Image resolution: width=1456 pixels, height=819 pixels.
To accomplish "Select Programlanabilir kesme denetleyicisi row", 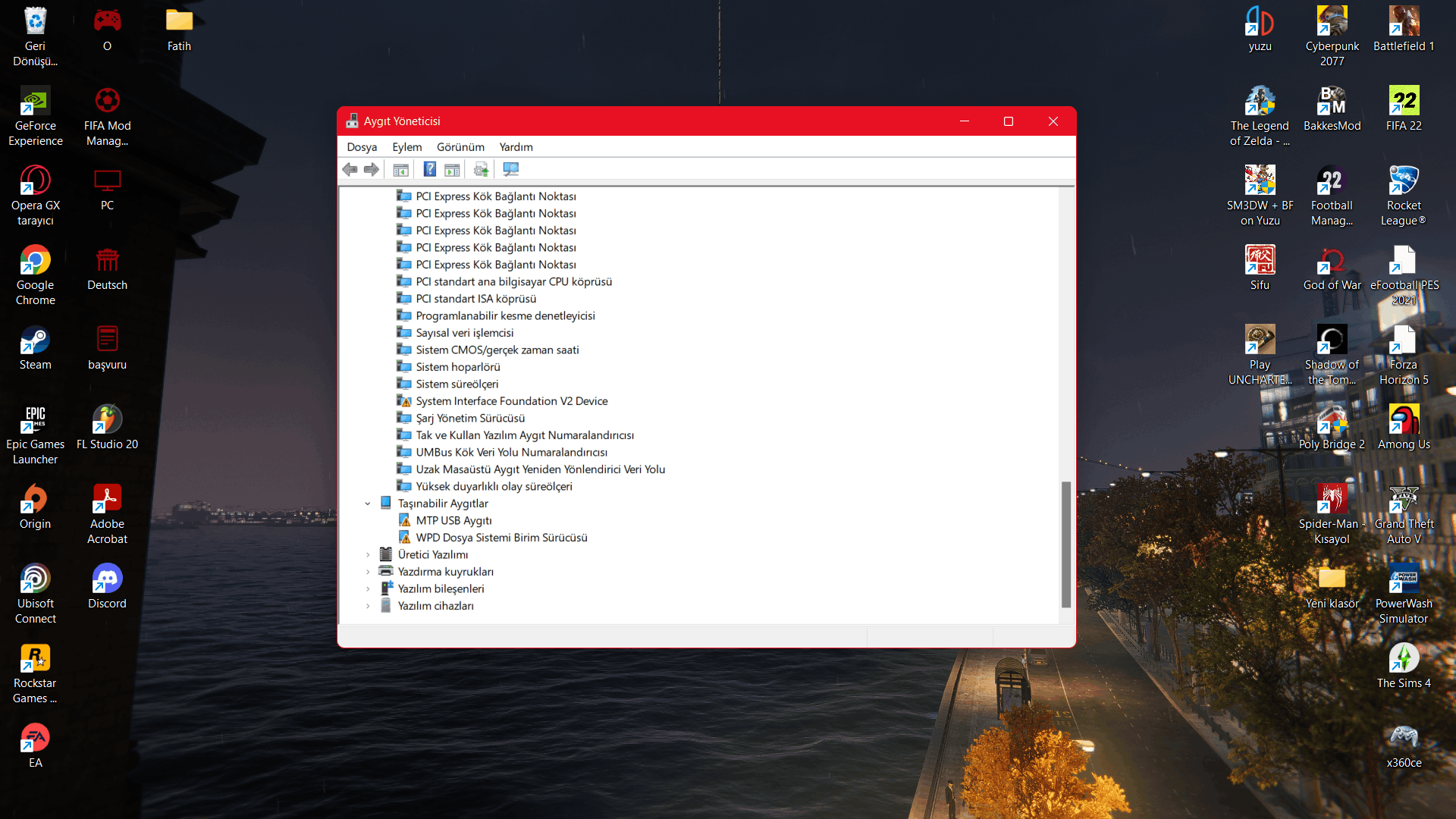I will 497,316.
